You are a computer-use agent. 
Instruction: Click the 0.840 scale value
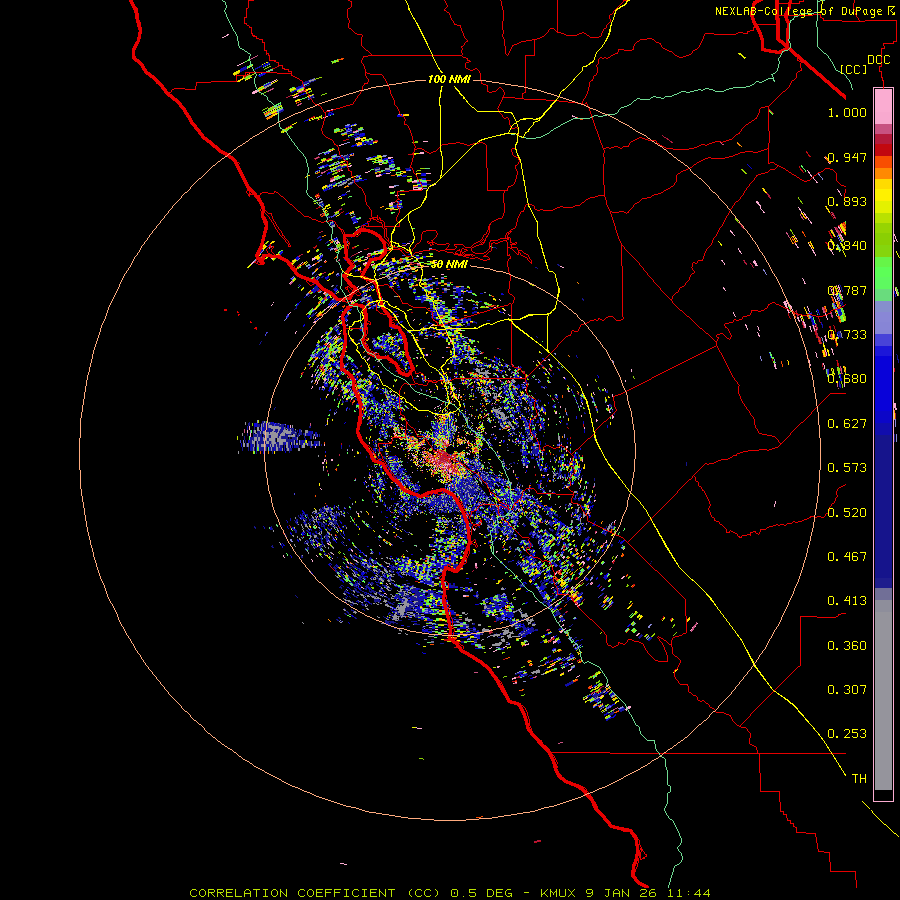(x=847, y=246)
